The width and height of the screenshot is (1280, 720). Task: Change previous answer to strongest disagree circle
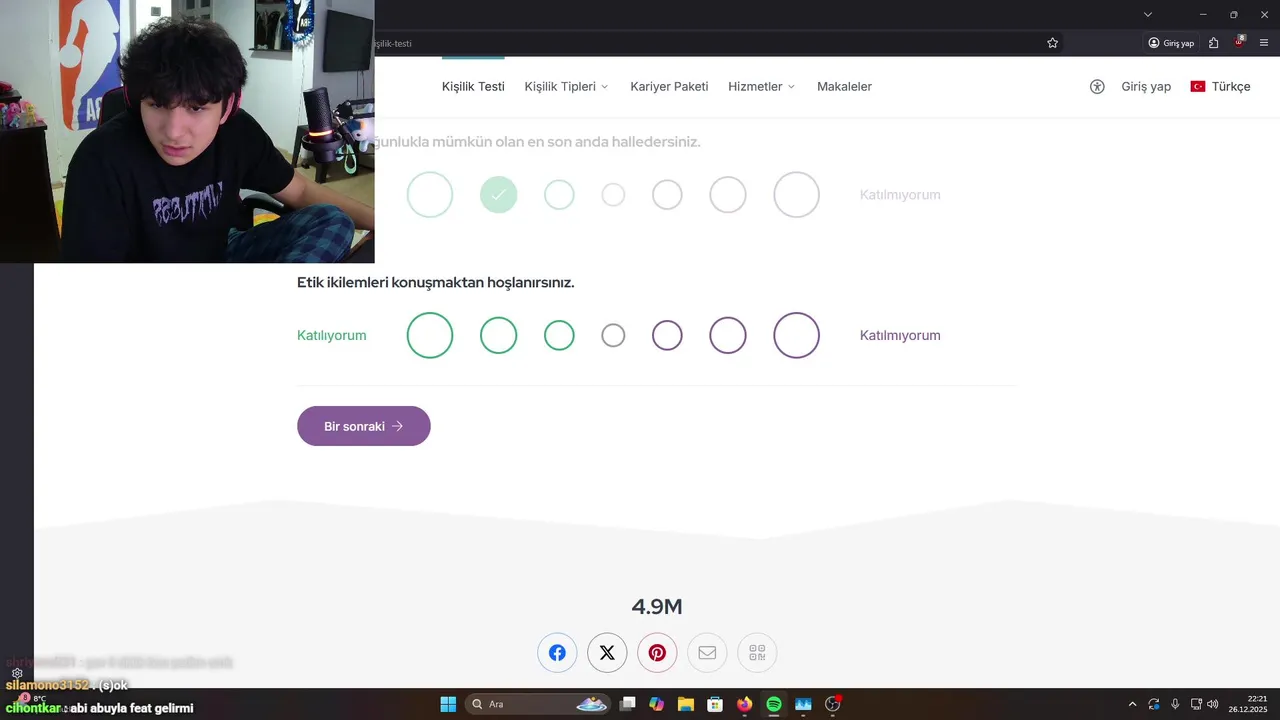(x=796, y=194)
